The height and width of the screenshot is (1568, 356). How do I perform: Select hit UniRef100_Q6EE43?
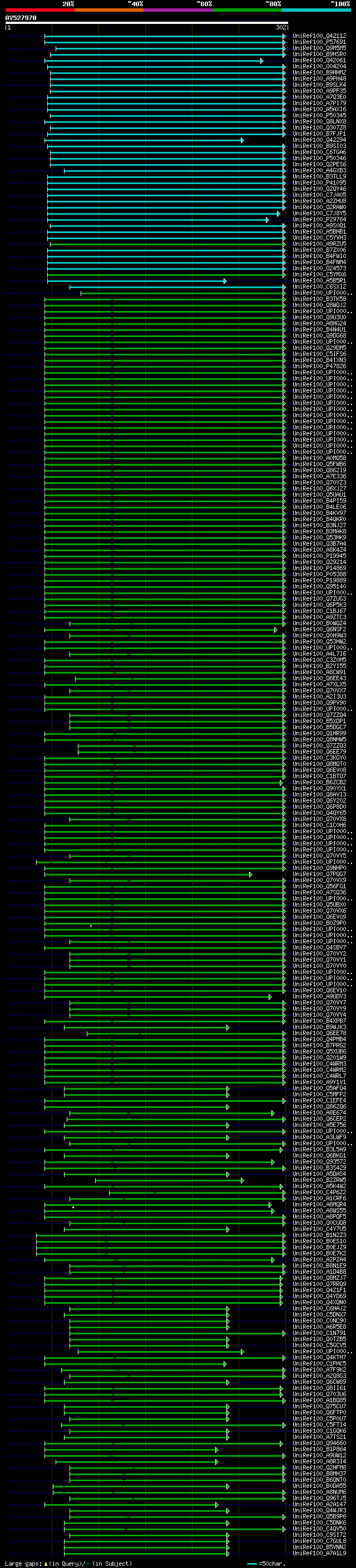(x=319, y=678)
